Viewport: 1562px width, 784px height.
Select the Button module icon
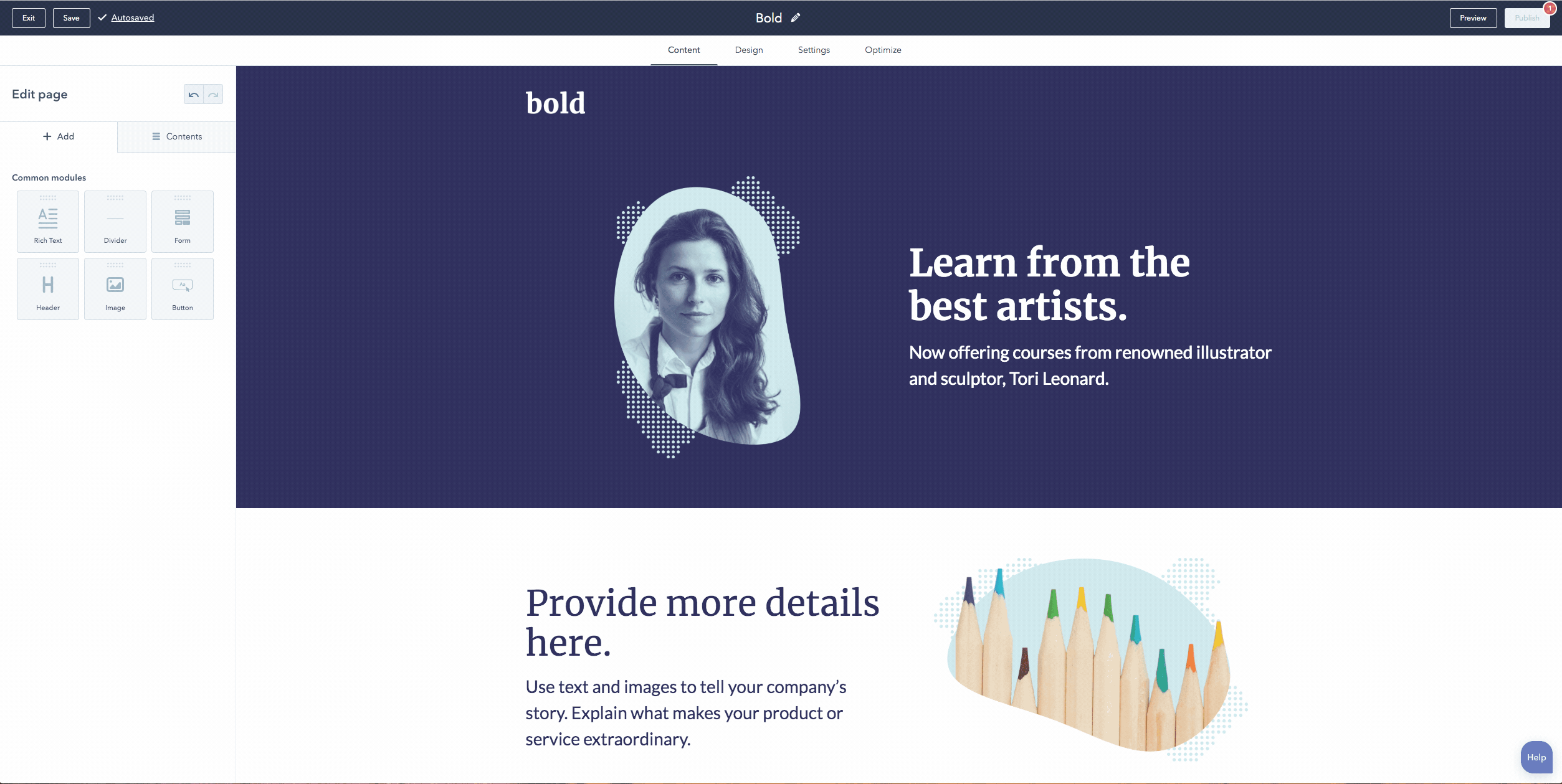pyautogui.click(x=182, y=285)
